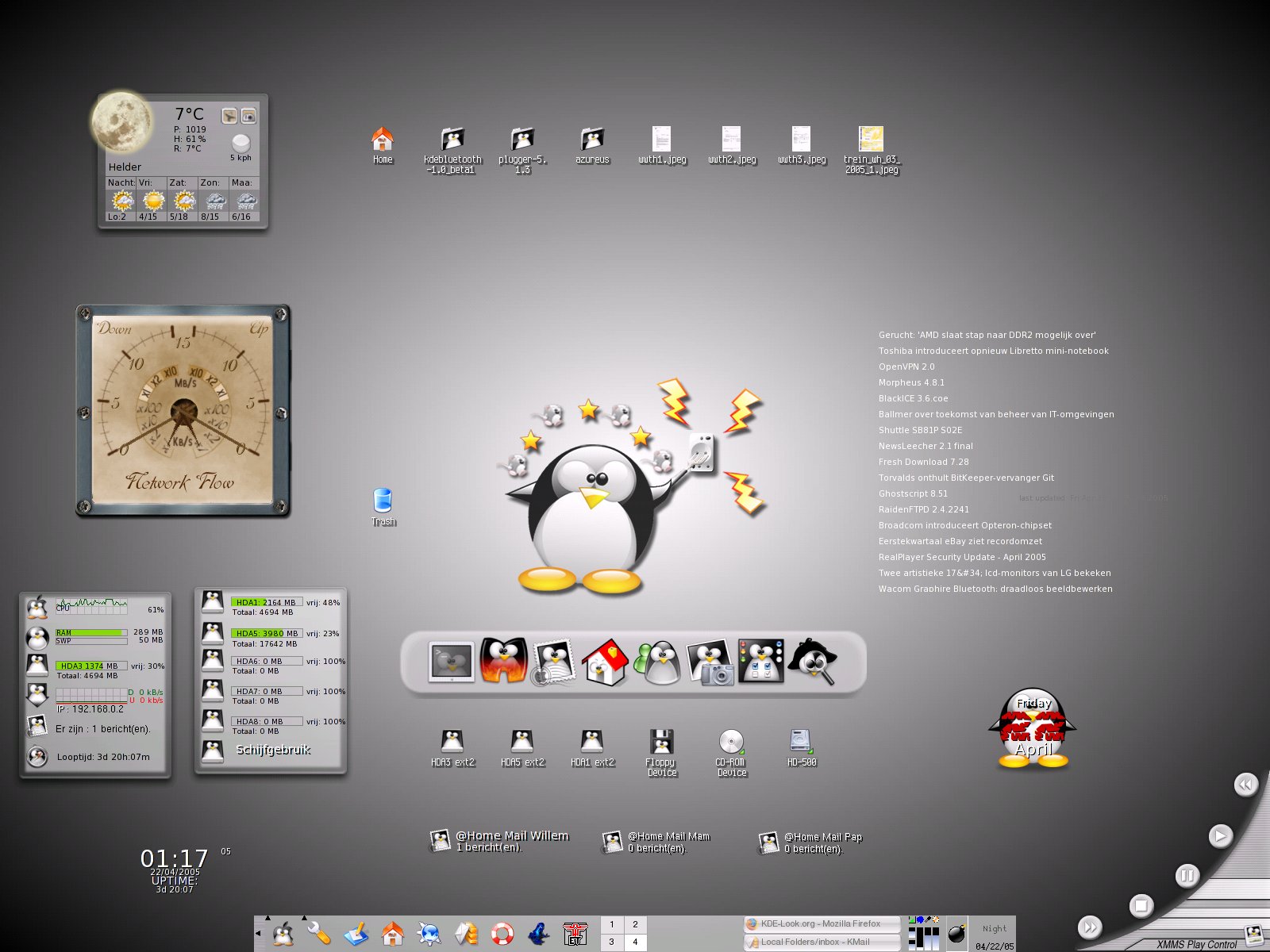
Task: Open the wrench settings icon in panel
Action: click(x=318, y=934)
